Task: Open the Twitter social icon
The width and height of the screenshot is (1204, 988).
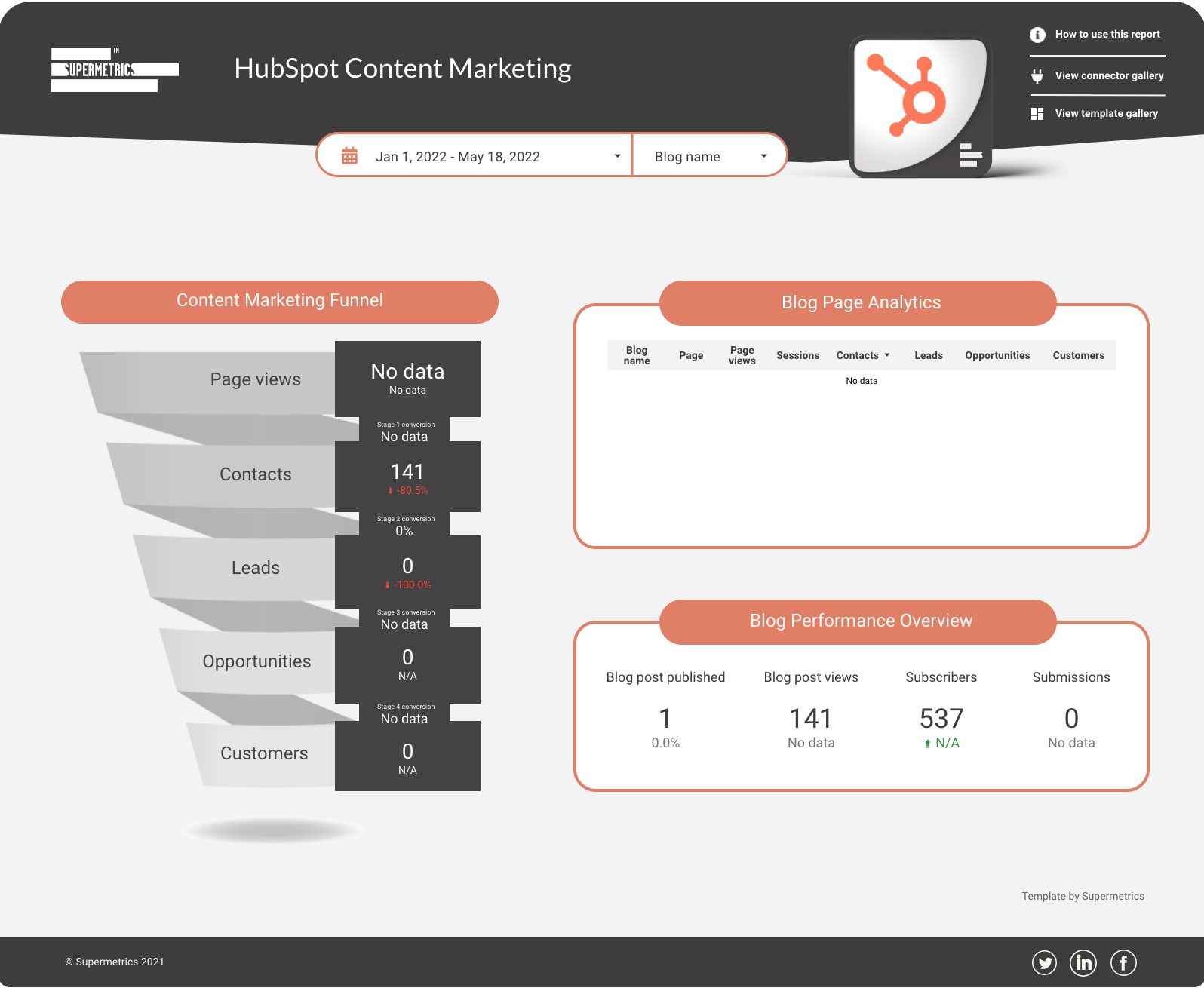Action: tap(1044, 962)
